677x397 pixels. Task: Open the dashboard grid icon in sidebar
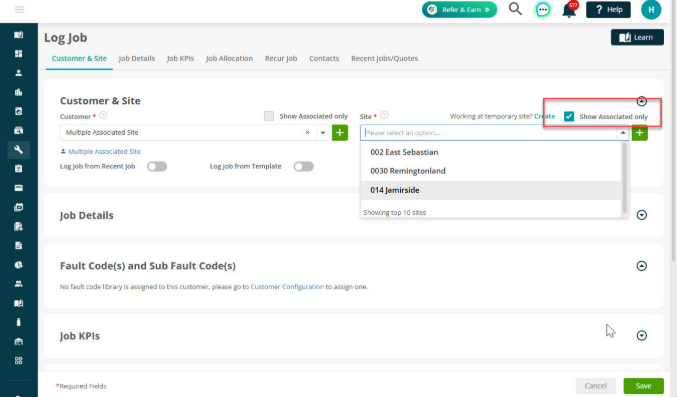pos(19,54)
